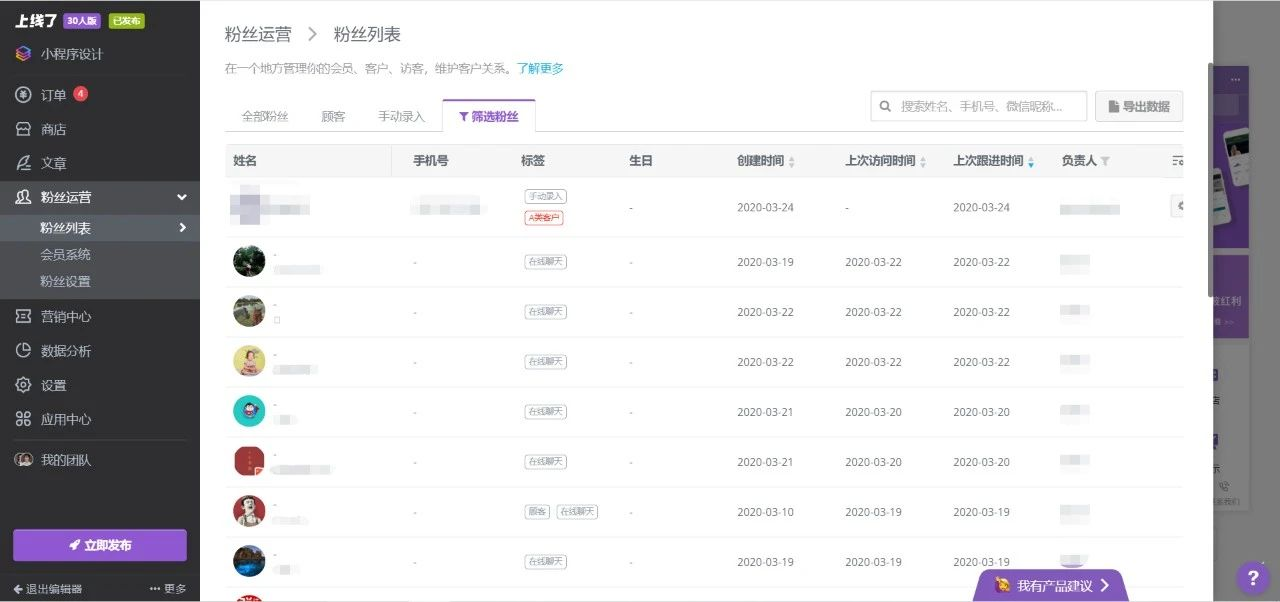Image resolution: width=1280 pixels, height=602 pixels.
Task: Open the 订单 orders icon in sidebar
Action: click(x=22, y=95)
